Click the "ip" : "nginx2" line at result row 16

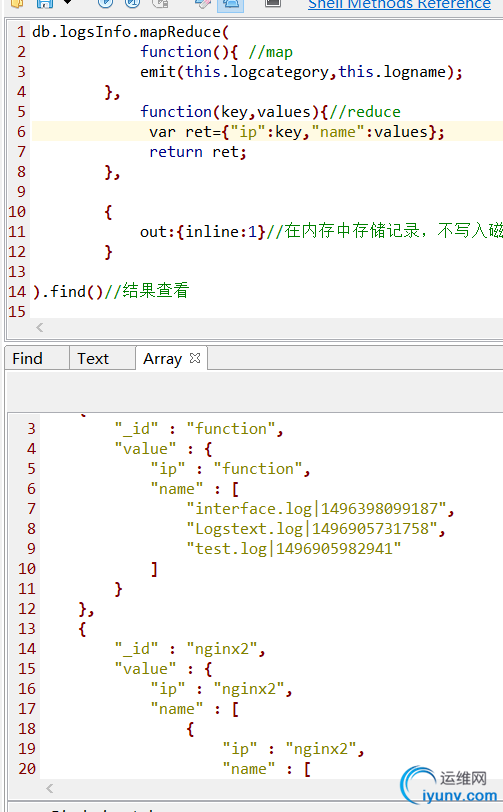(x=221, y=689)
